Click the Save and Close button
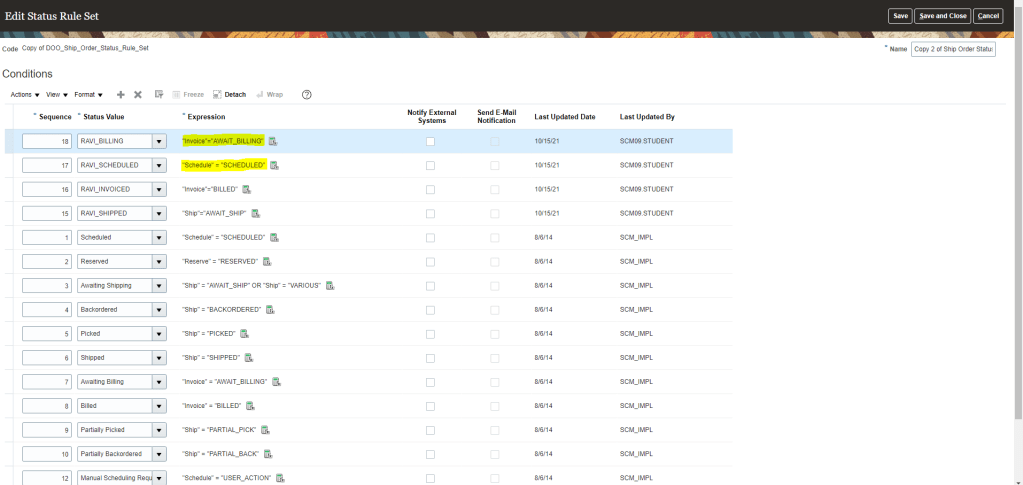The width and height of the screenshot is (1023, 485). tap(942, 16)
